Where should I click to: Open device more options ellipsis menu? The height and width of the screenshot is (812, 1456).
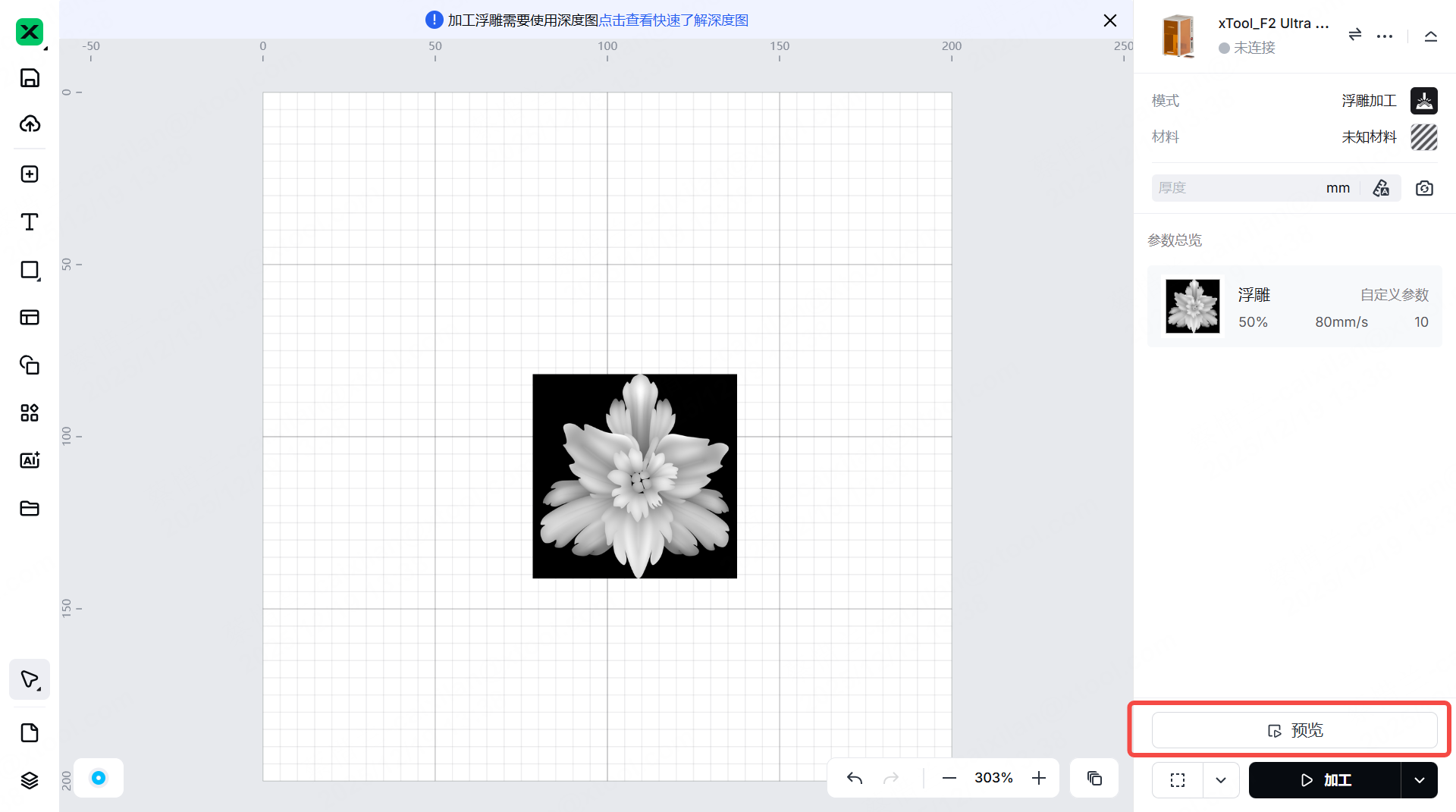tap(1385, 36)
